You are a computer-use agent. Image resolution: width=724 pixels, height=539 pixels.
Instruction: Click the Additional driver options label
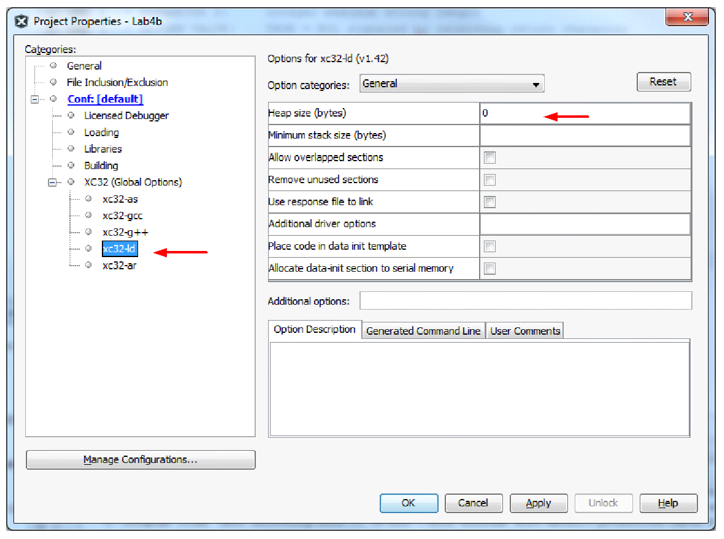[x=322, y=224]
